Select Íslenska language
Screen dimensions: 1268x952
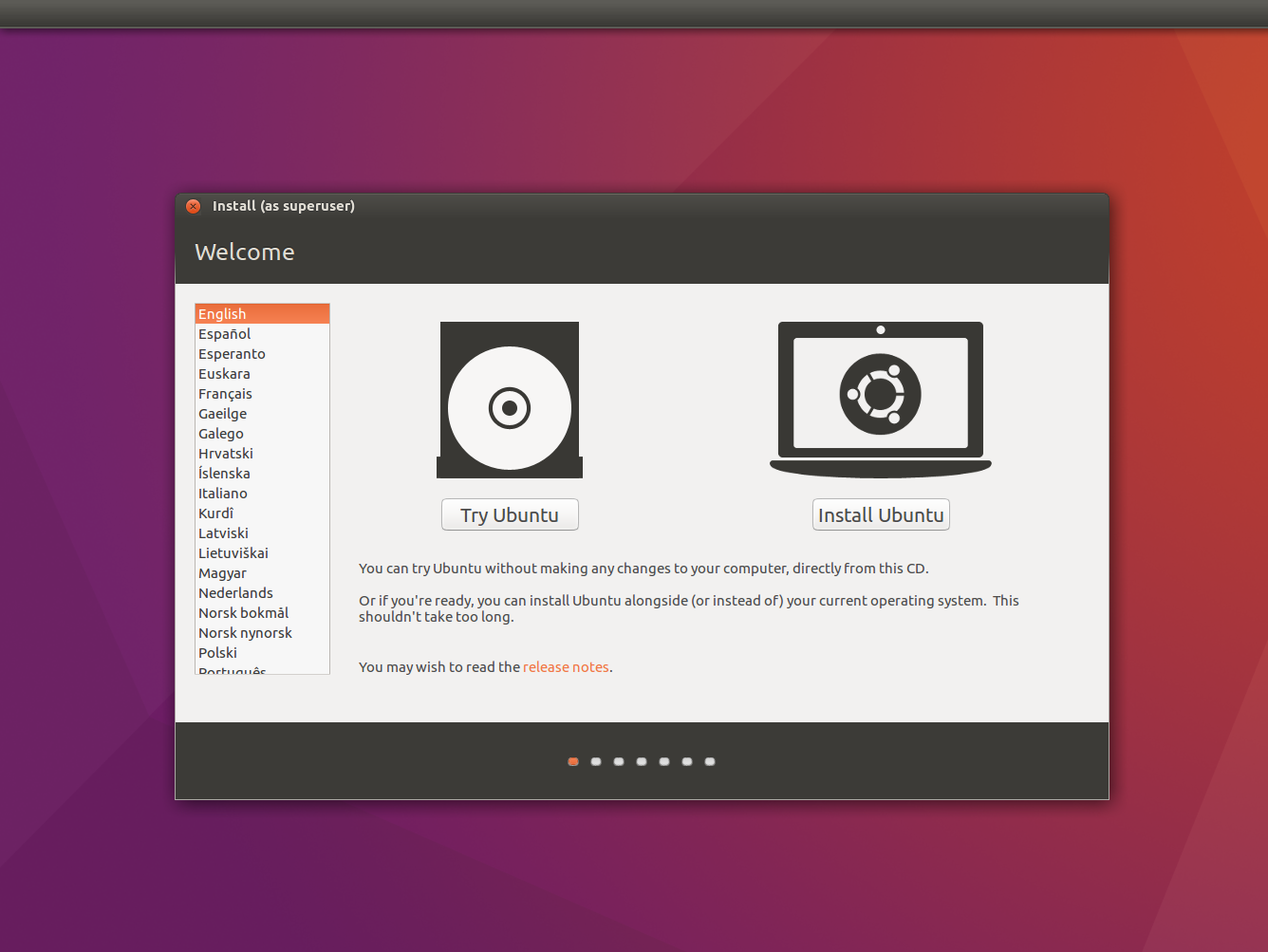pos(262,474)
